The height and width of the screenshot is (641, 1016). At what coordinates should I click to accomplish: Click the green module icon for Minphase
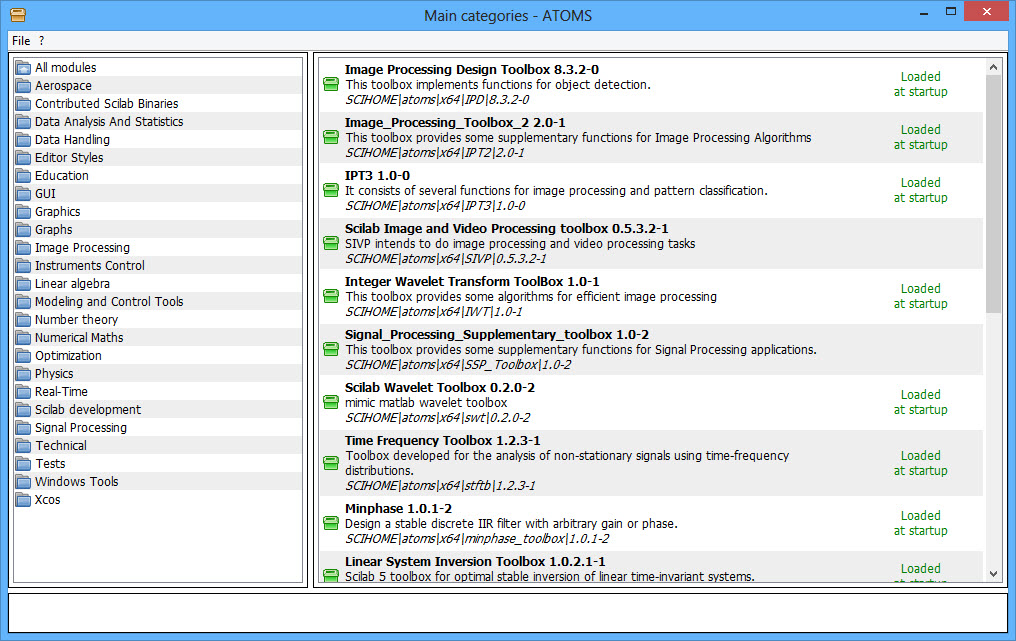(331, 523)
